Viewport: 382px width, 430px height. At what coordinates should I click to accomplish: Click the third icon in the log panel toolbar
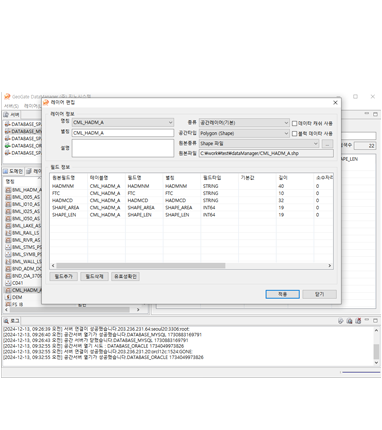point(358,321)
